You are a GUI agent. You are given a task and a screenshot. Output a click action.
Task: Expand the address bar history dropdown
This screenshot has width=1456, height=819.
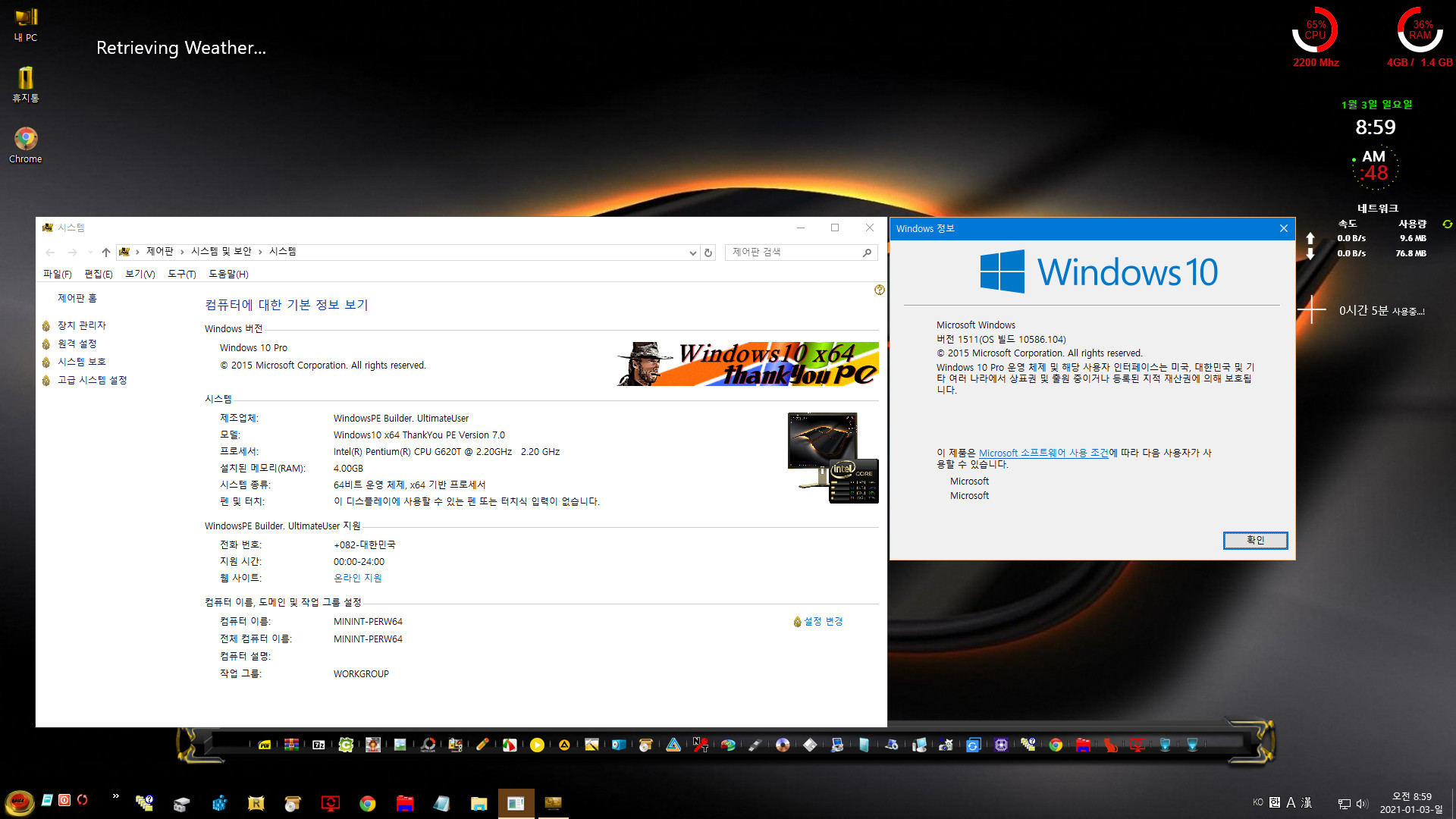692,253
